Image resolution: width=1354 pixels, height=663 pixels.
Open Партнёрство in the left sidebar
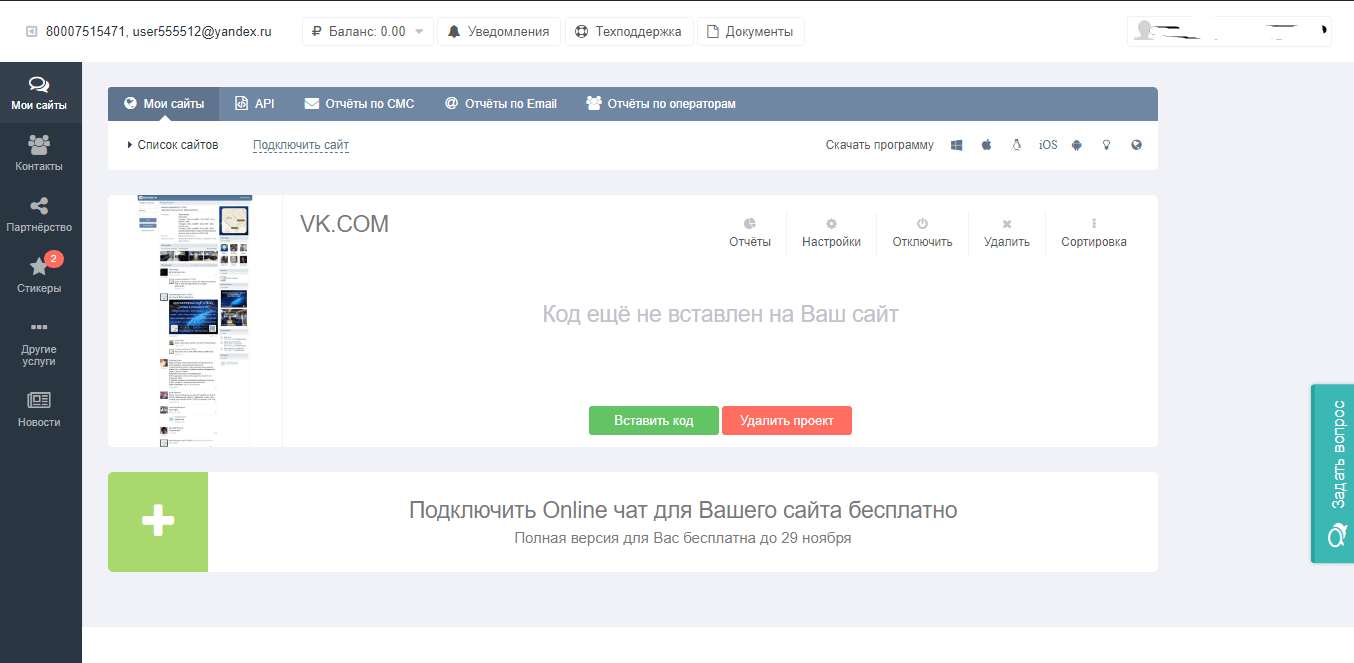tap(39, 214)
